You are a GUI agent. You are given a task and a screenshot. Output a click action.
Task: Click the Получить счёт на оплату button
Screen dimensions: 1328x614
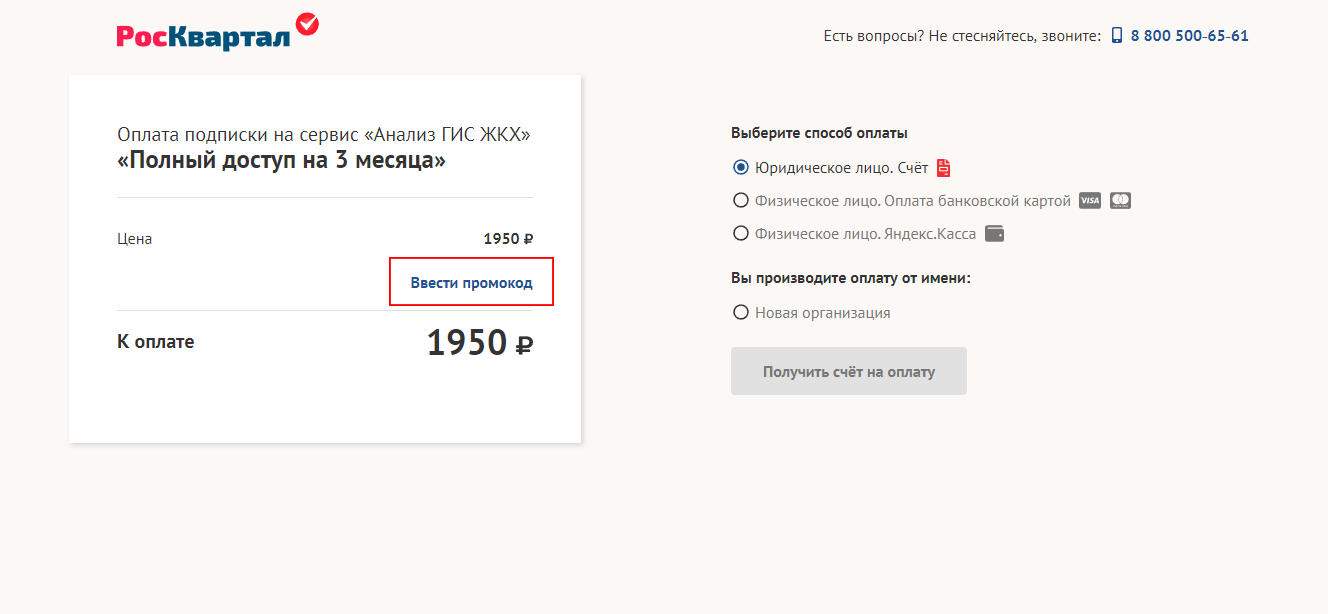[x=849, y=371]
